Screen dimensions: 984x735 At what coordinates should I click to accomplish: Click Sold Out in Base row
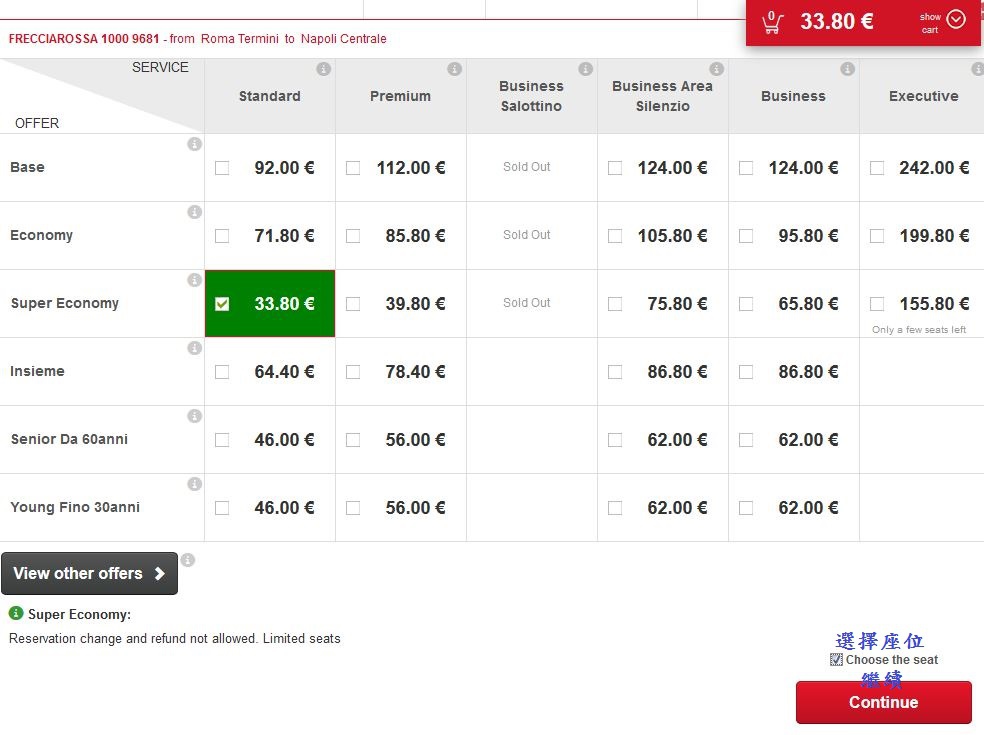tap(527, 167)
